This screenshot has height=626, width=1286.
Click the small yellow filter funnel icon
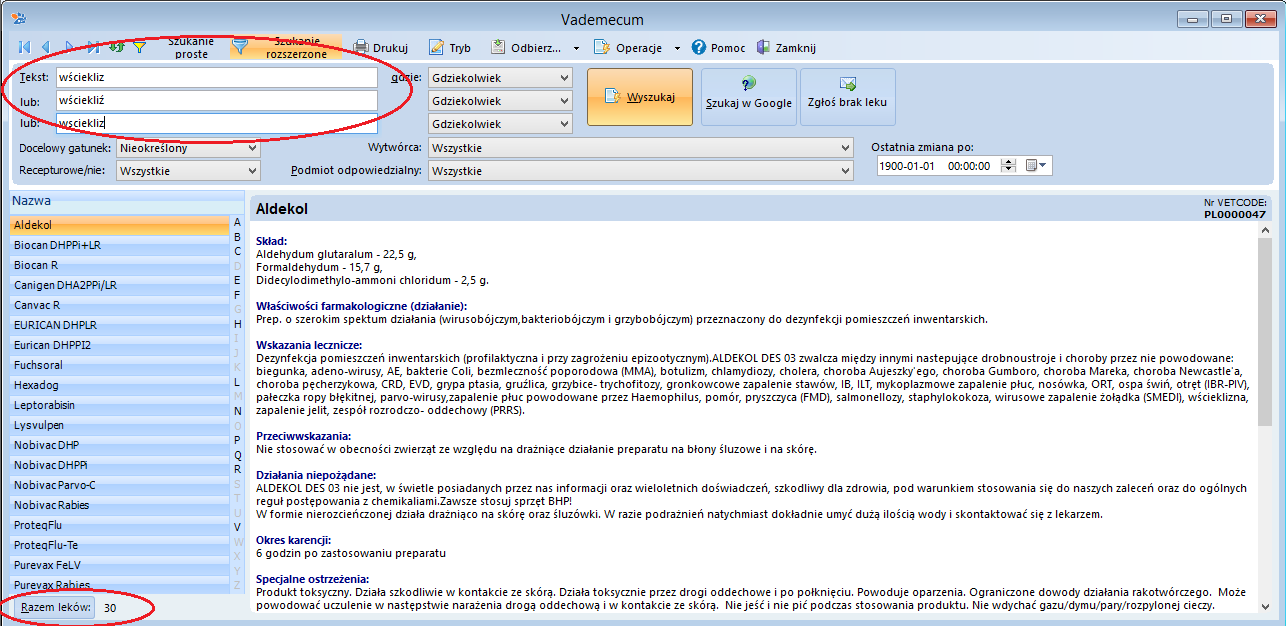[139, 47]
